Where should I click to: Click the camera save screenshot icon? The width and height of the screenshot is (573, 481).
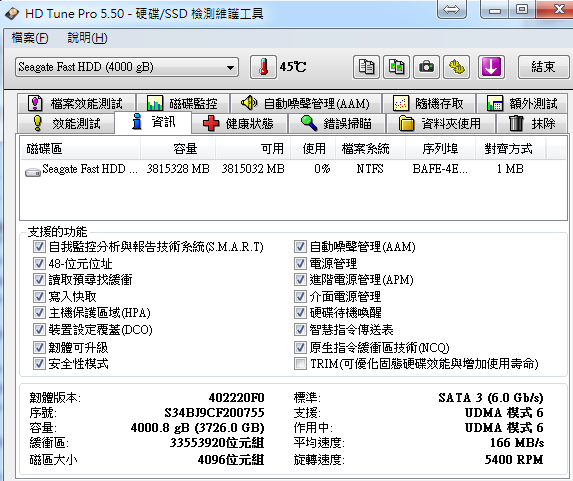[426, 67]
